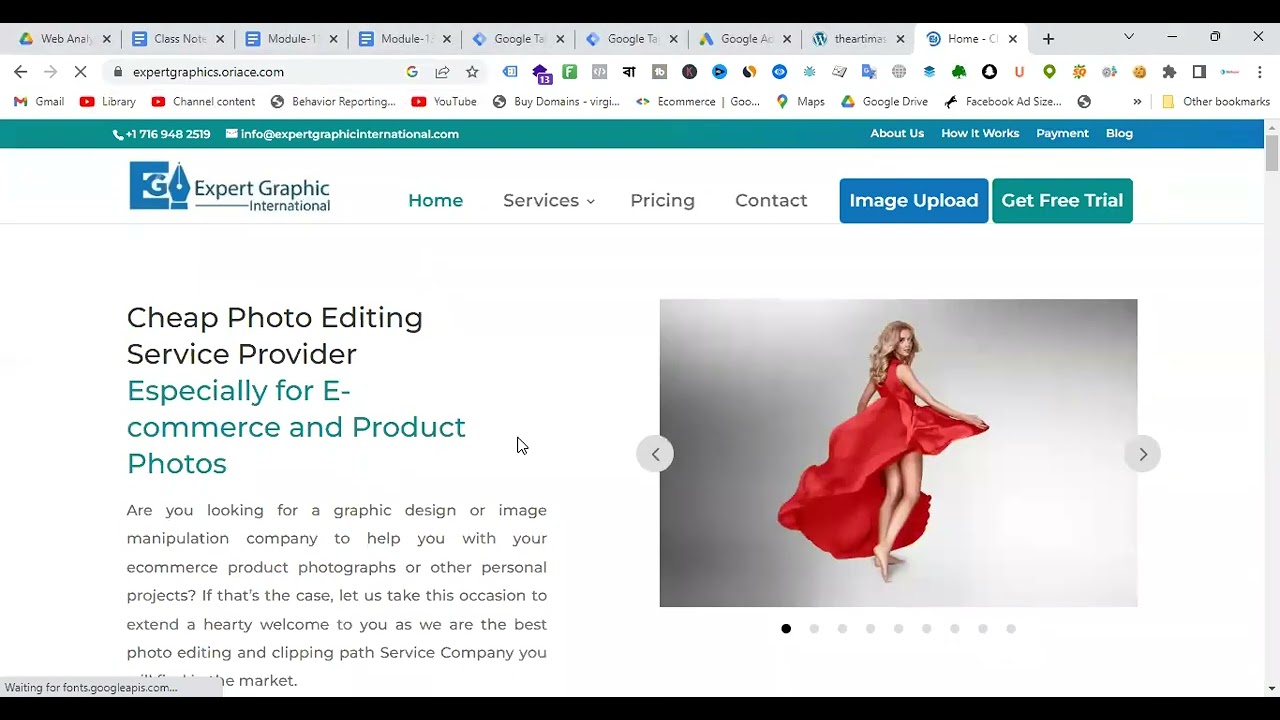Image resolution: width=1280 pixels, height=720 pixels.
Task: Click the Get Free Trial button
Action: [x=1062, y=200]
